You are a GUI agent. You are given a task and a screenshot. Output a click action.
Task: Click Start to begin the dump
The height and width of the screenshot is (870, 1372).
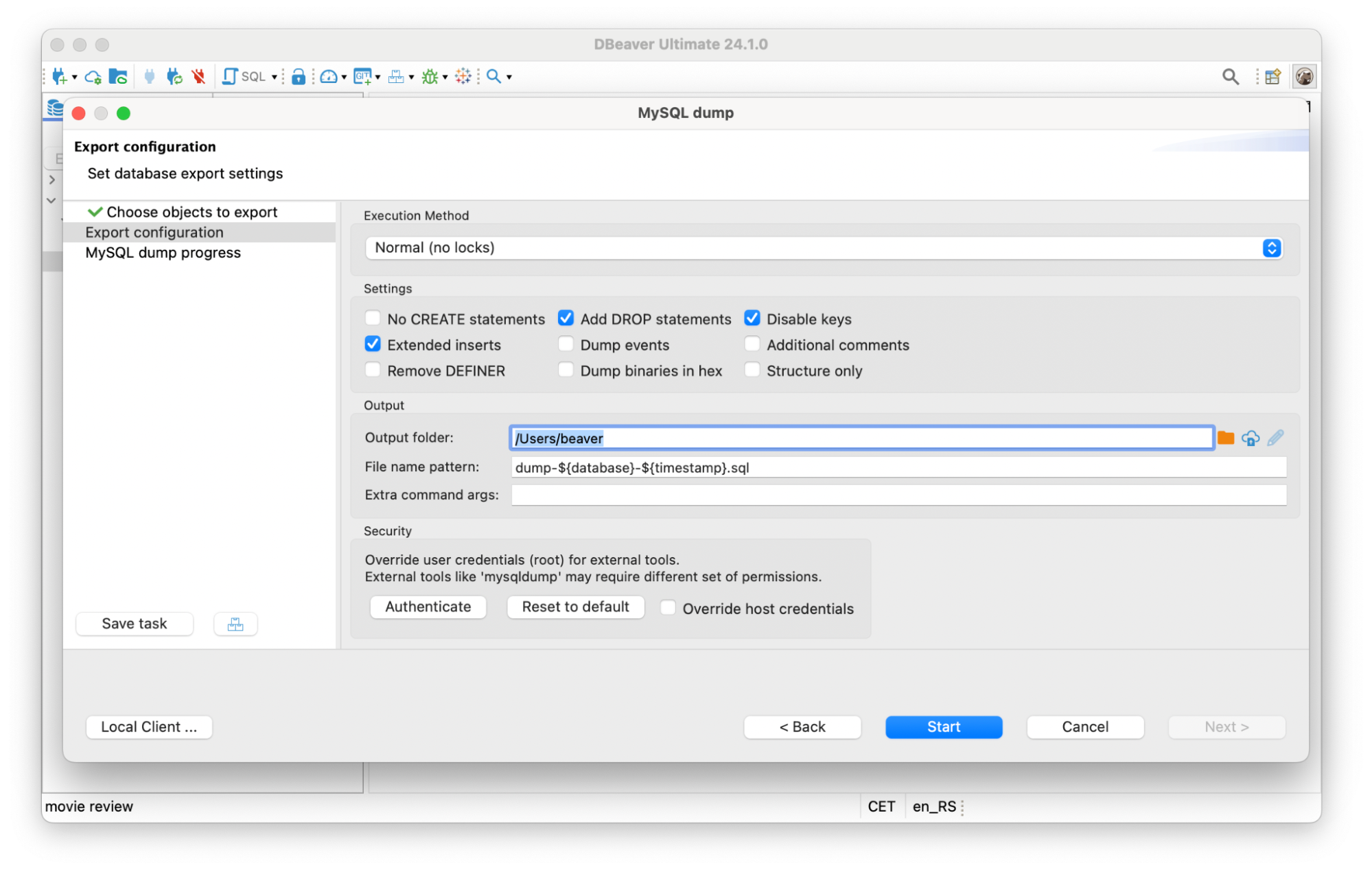pyautogui.click(x=943, y=727)
